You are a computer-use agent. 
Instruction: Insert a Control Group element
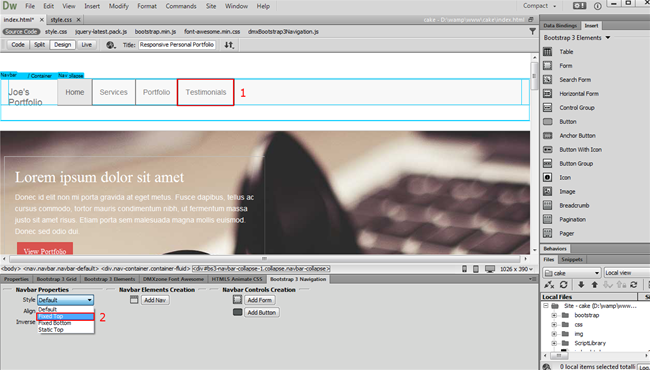[577, 108]
